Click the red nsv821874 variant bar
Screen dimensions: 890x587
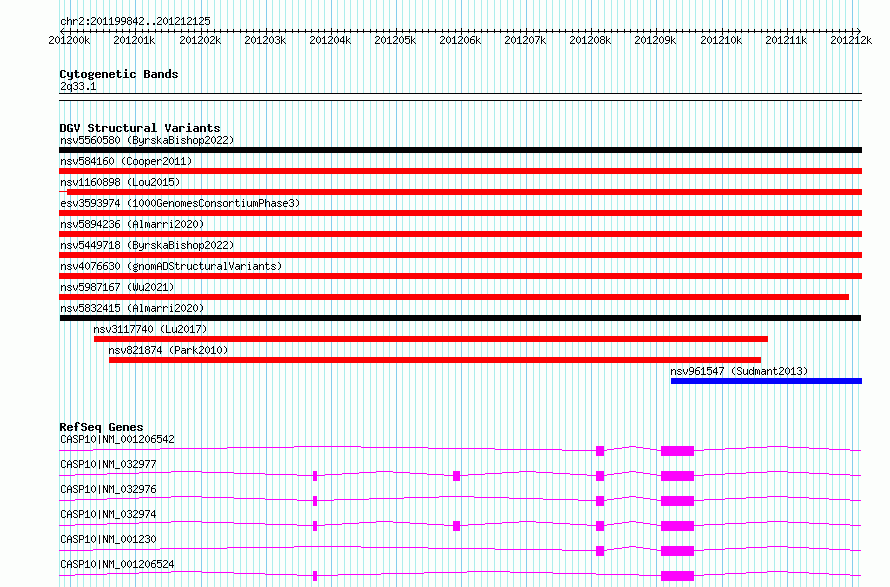(435, 360)
